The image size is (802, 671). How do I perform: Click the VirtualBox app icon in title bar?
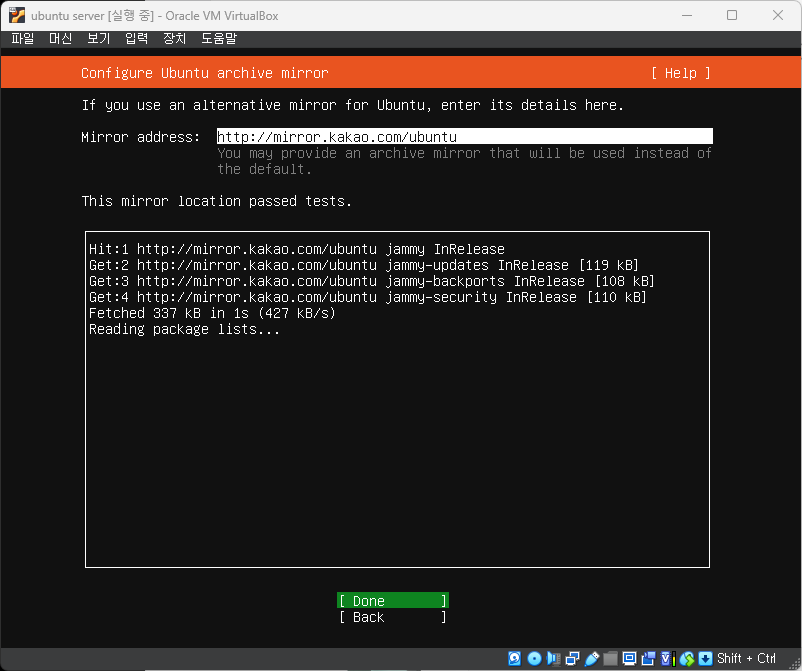click(17, 15)
